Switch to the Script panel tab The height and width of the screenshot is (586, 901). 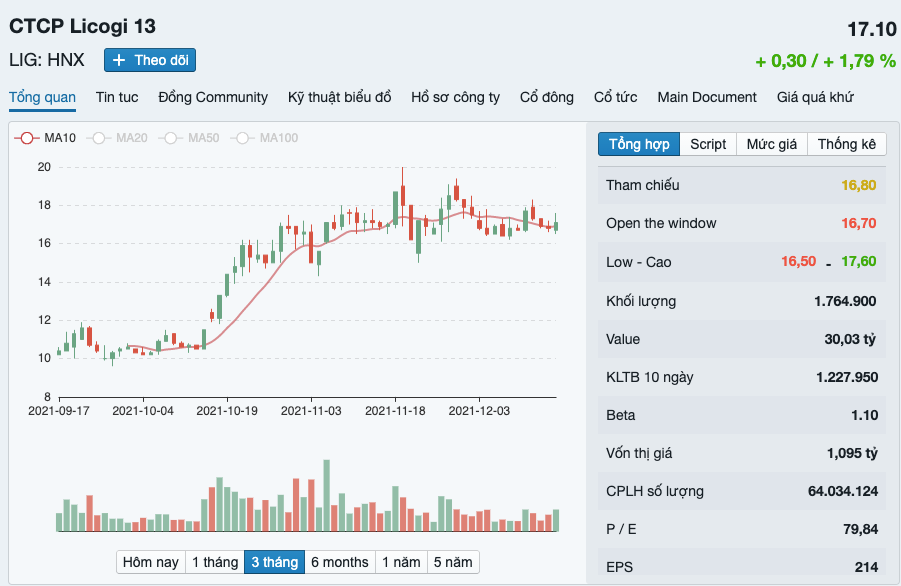coord(708,144)
